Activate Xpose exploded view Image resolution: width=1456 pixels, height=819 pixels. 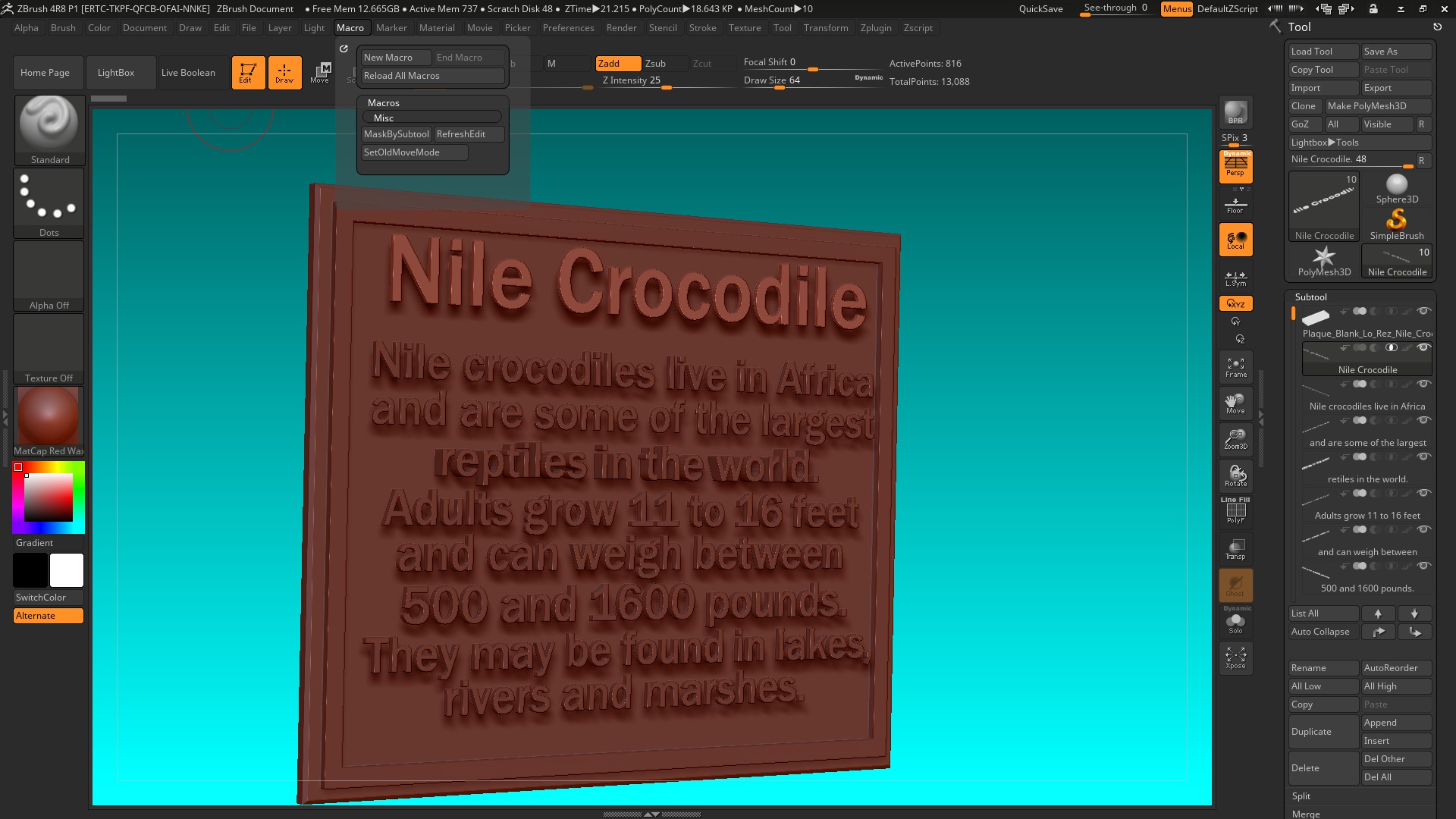point(1235,657)
